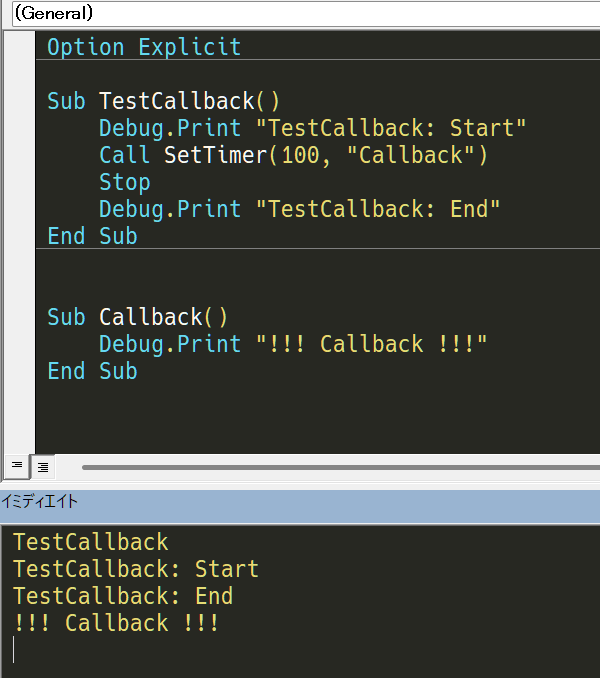Click the Debug.Print "TestCallback: End" line
This screenshot has height=678, width=600.
299,209
